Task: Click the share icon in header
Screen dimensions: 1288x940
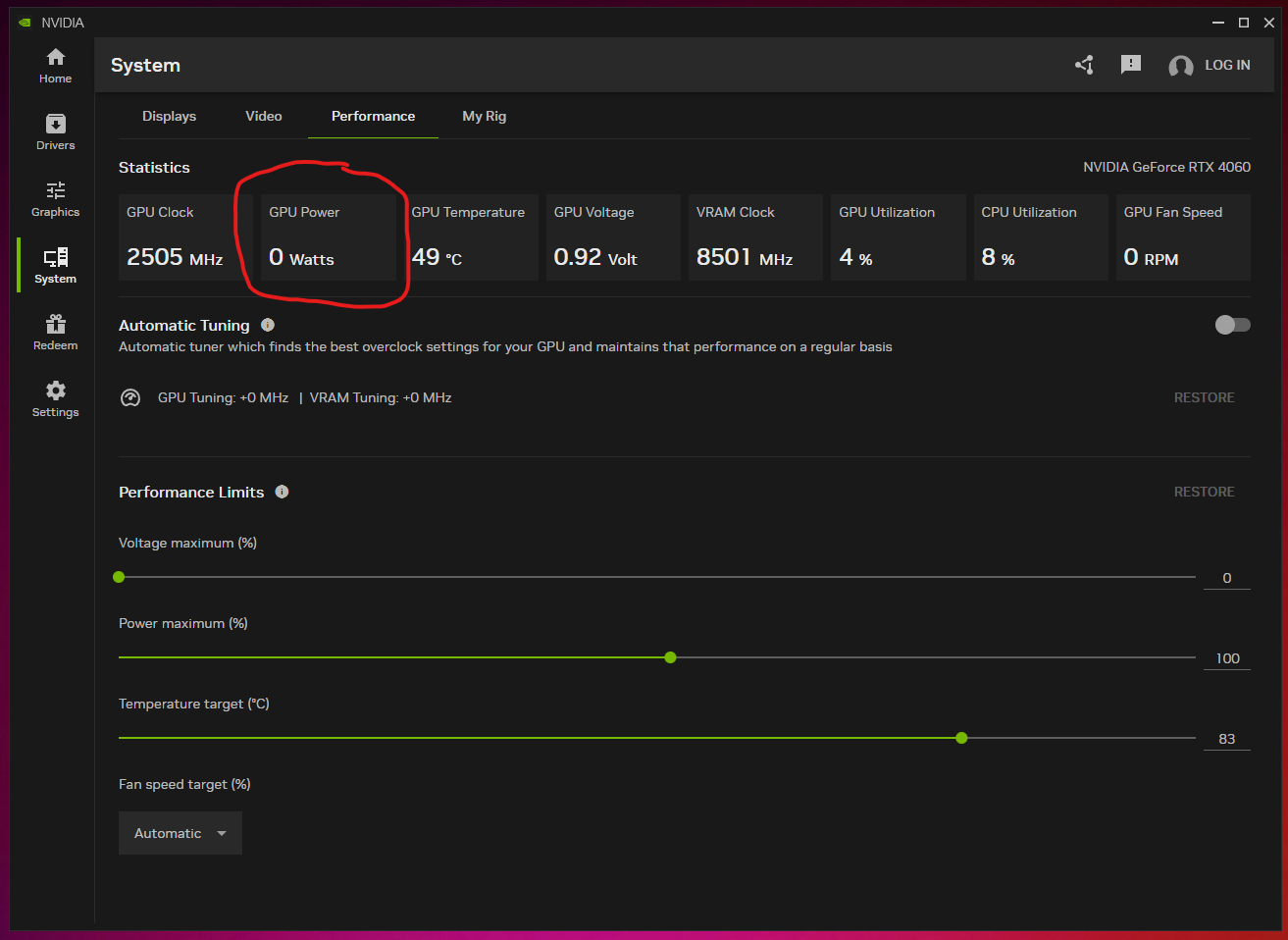Action: pyautogui.click(x=1084, y=65)
